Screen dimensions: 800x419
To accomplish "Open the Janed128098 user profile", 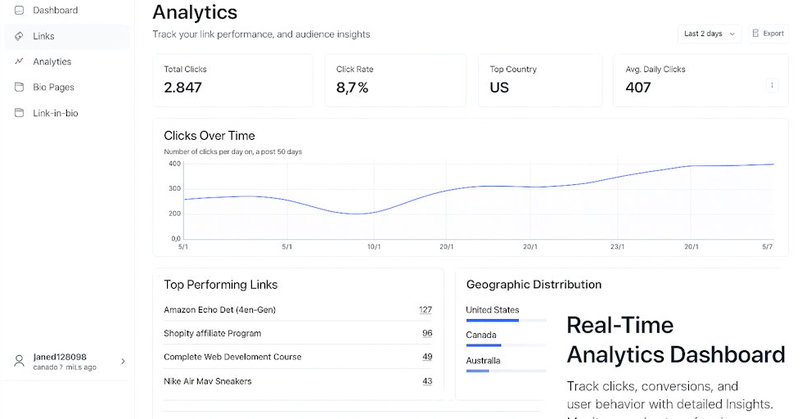I will (x=67, y=361).
